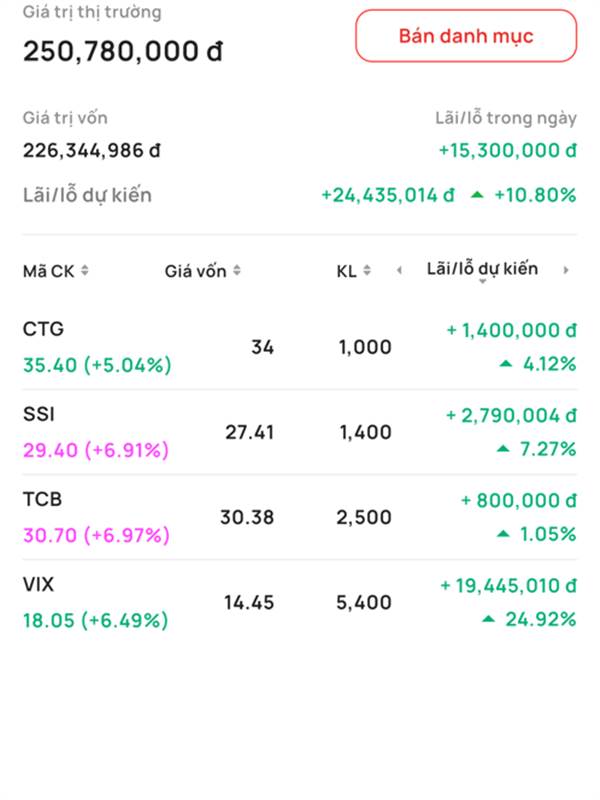Tap the +15,300,000 đ daily profit figure
This screenshot has width=600, height=800.
click(507, 150)
